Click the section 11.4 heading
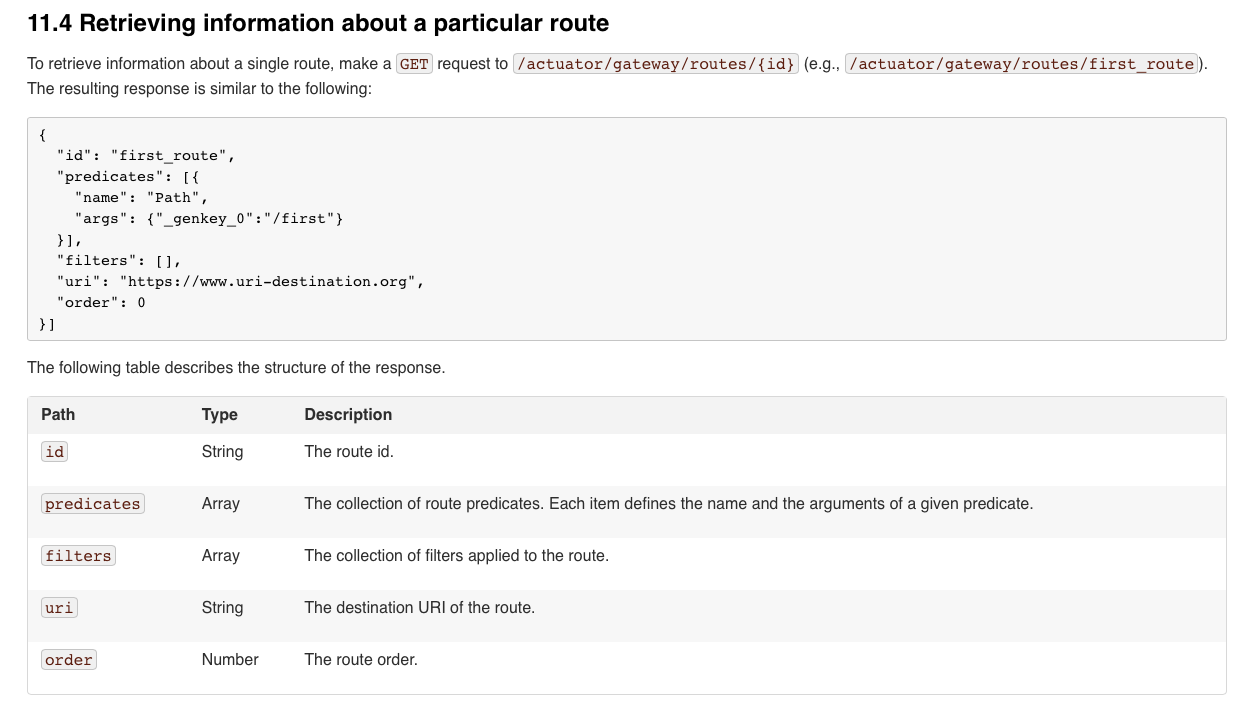Viewport: 1250px width, 712px height. click(x=318, y=23)
